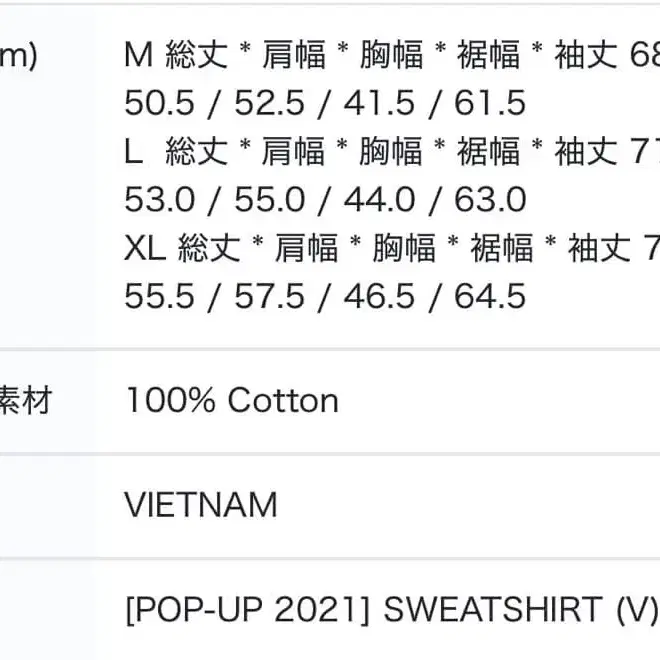Viewport: 660px width, 660px height.
Task: Click the 57.5 measurement value
Action: coord(270,297)
